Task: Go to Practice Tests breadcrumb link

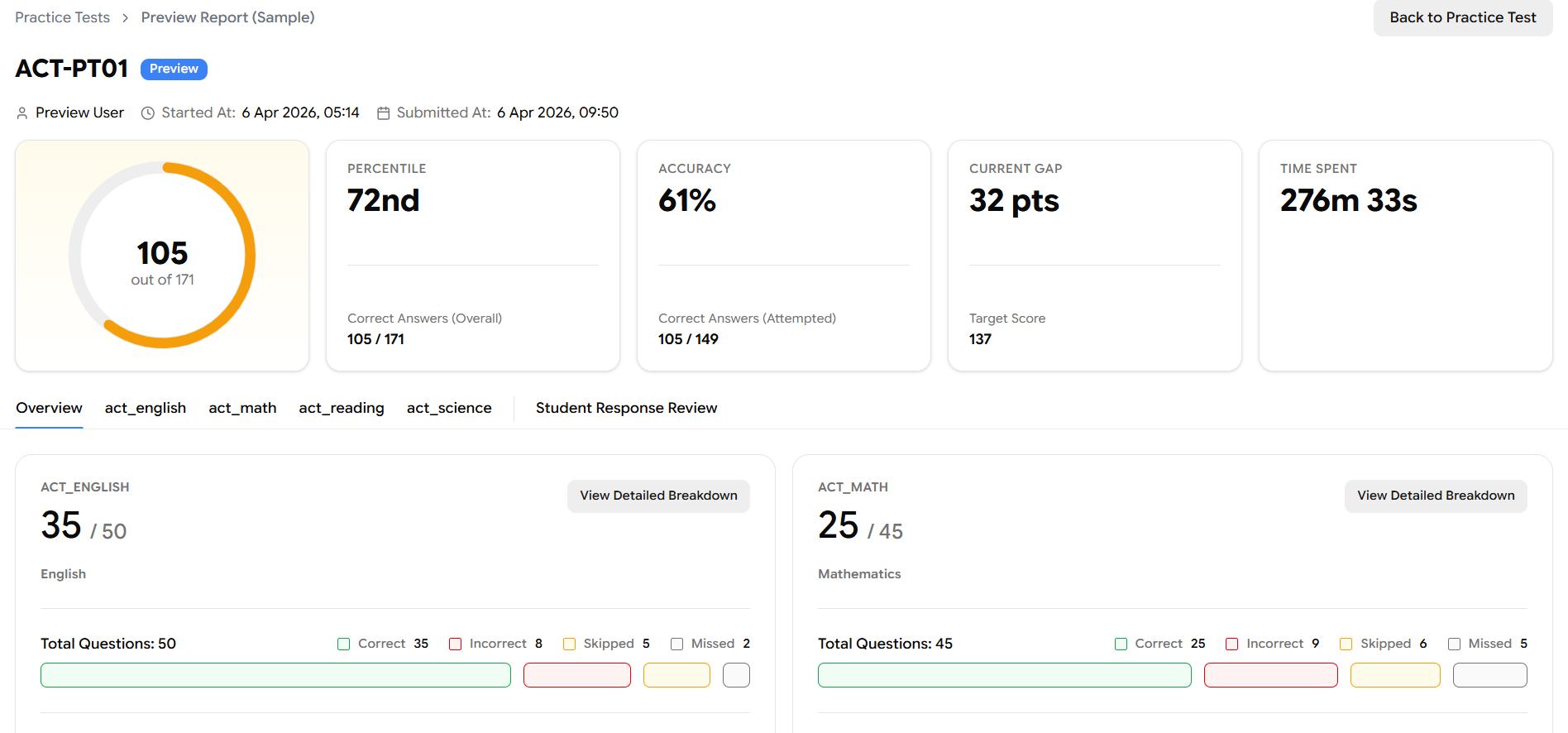Action: [63, 17]
